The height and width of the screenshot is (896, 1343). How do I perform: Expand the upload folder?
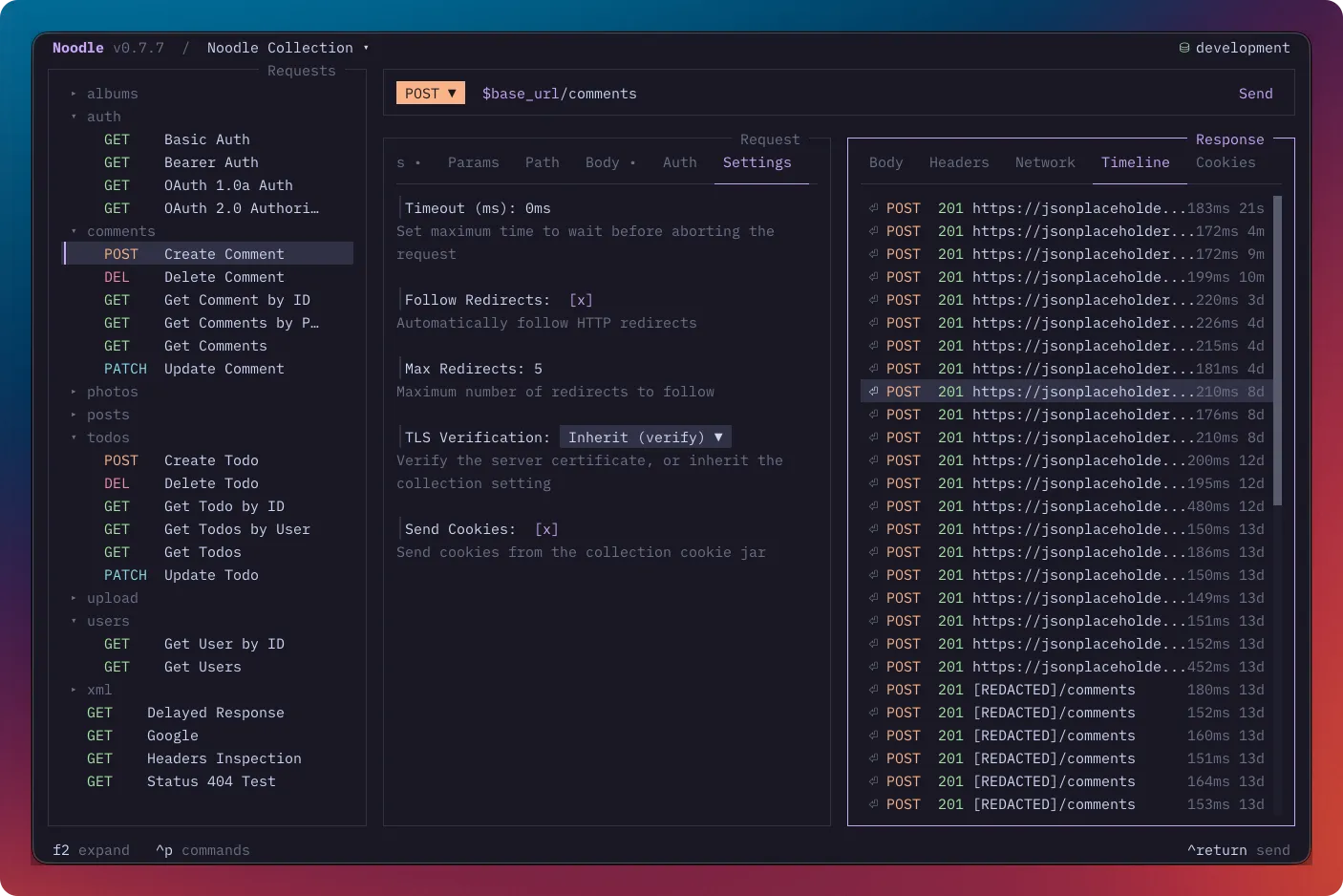74,598
